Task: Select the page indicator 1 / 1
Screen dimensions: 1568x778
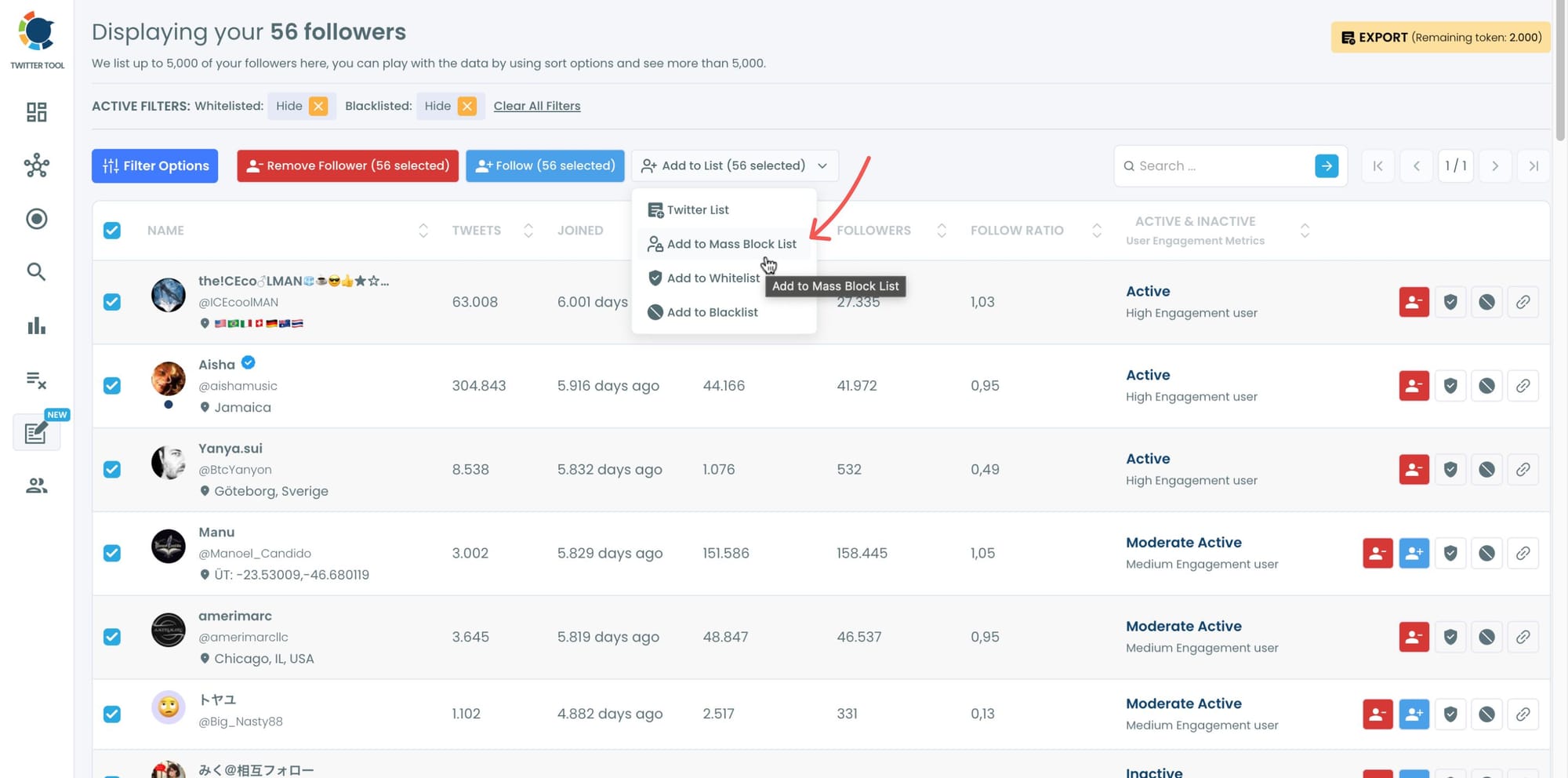Action: coord(1456,165)
